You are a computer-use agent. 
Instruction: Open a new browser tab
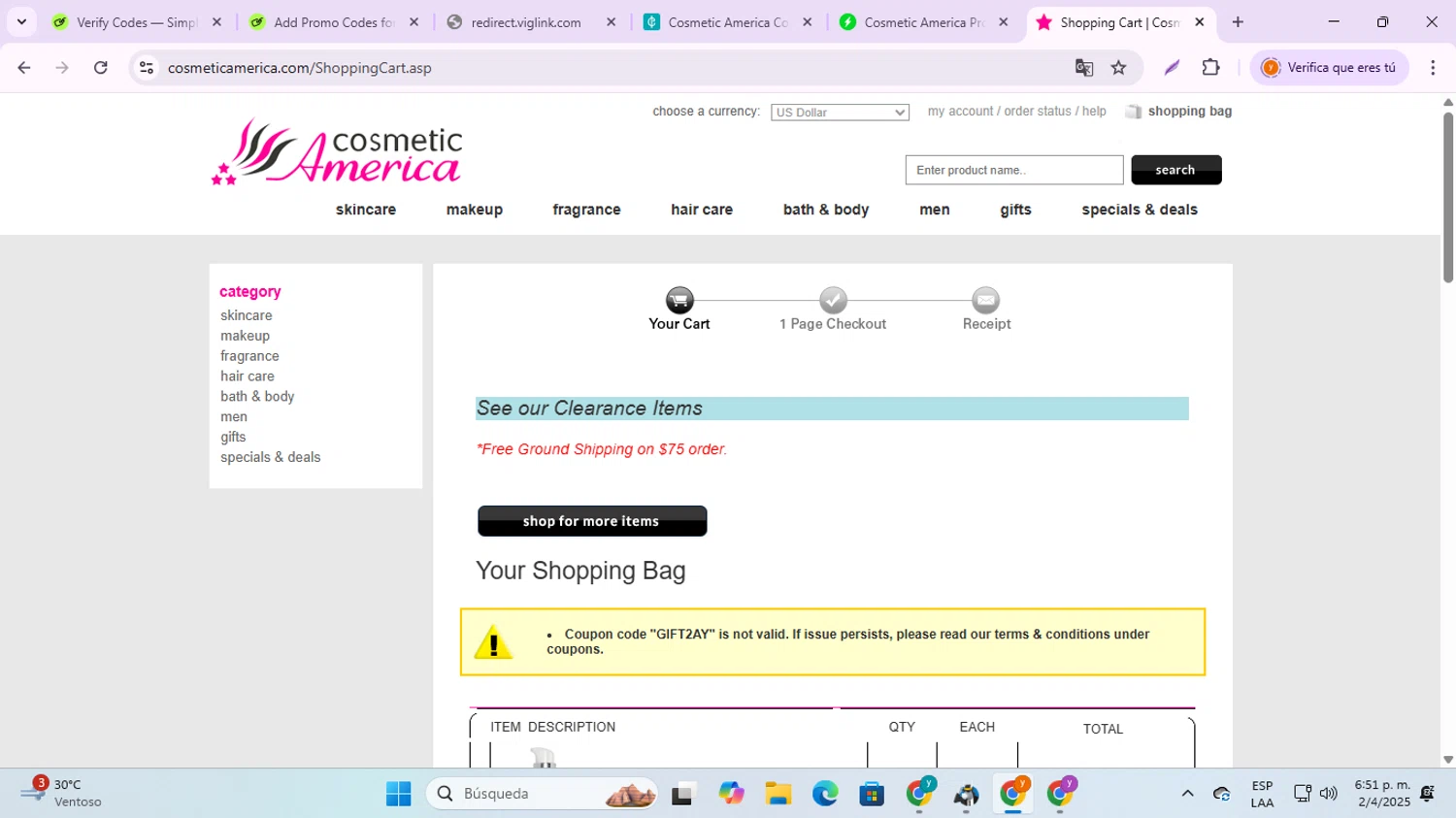pos(1238,21)
